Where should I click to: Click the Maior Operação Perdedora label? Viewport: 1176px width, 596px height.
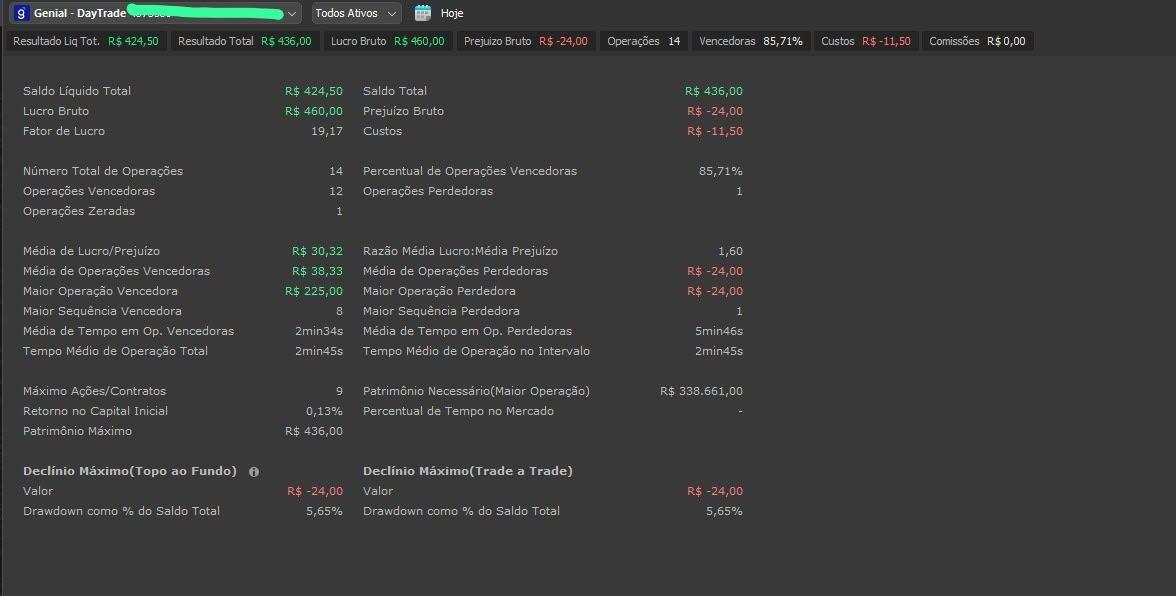pyautogui.click(x=440, y=291)
